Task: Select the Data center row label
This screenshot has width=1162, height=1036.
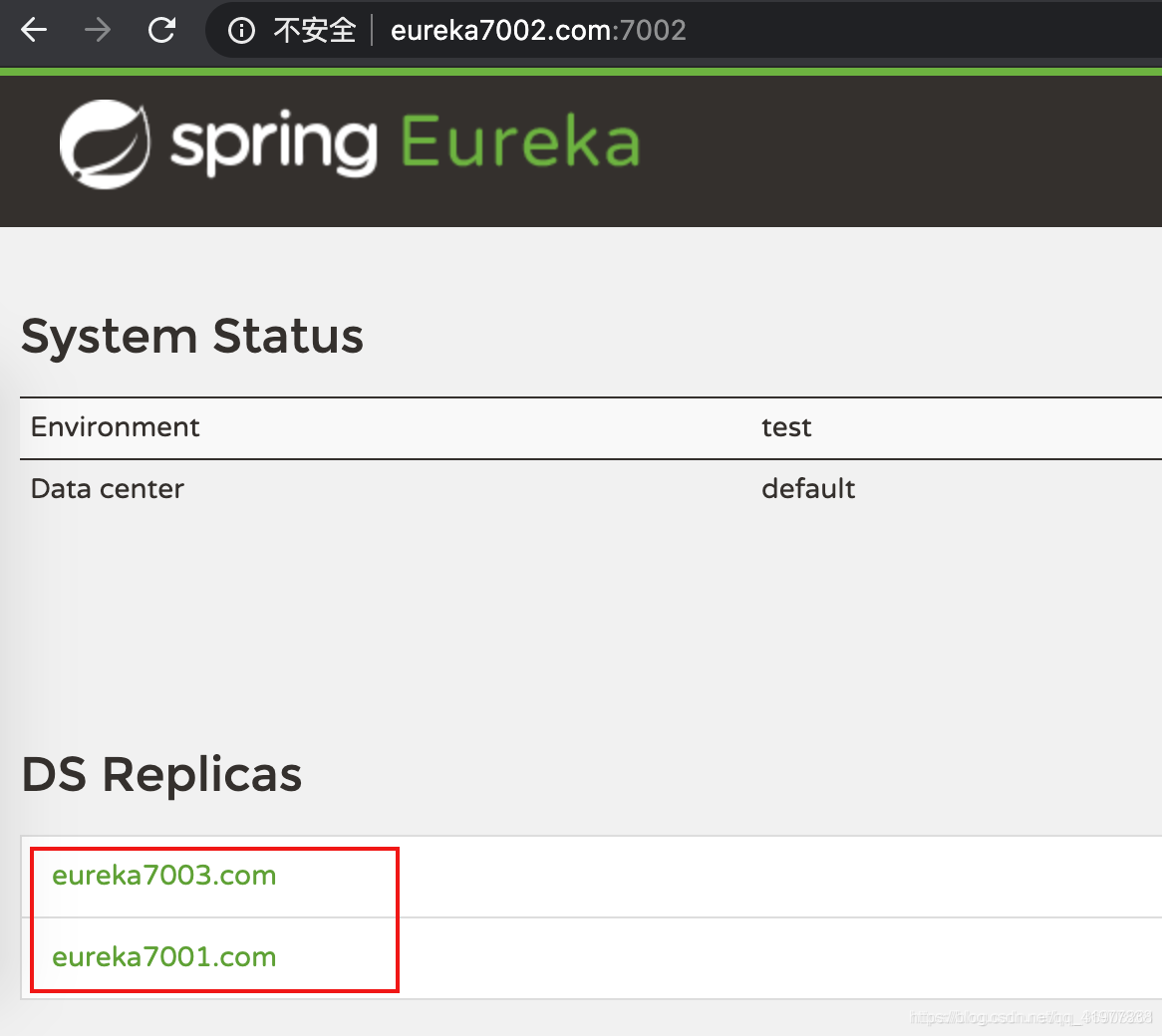Action: click(108, 489)
